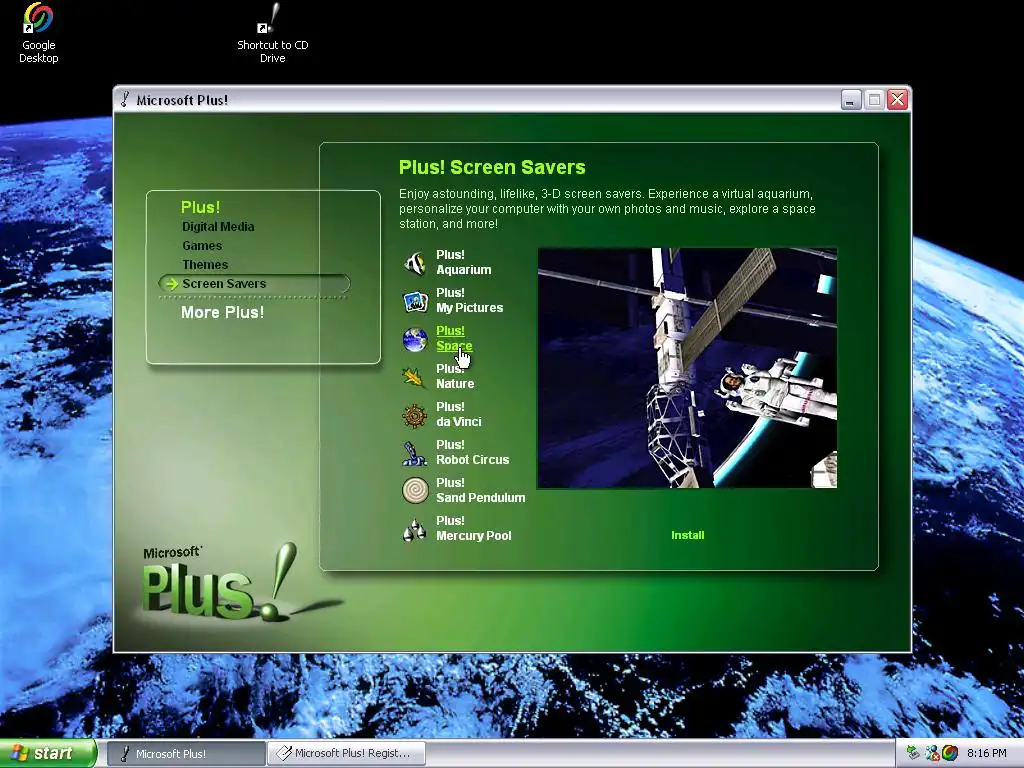This screenshot has width=1024, height=768.
Task: Click the Mercury Pool droplets icon
Action: pyautogui.click(x=415, y=529)
